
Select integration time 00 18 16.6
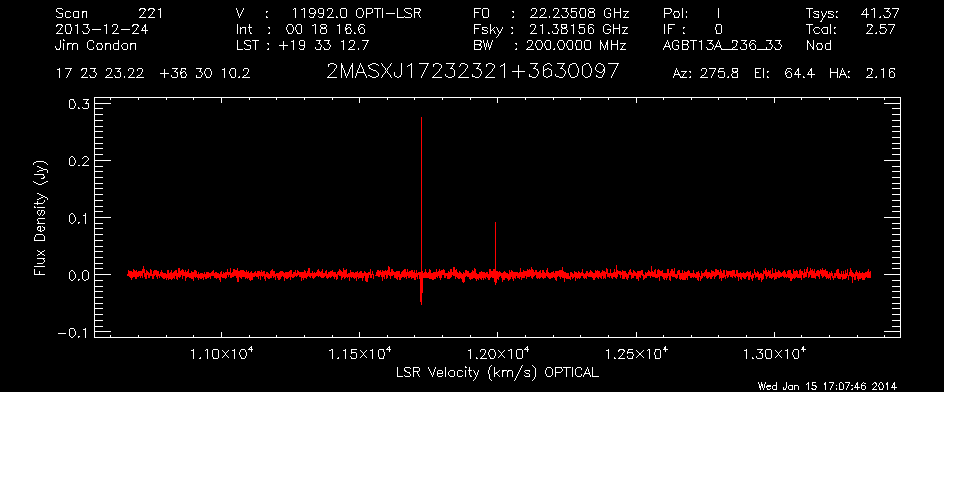point(325,29)
